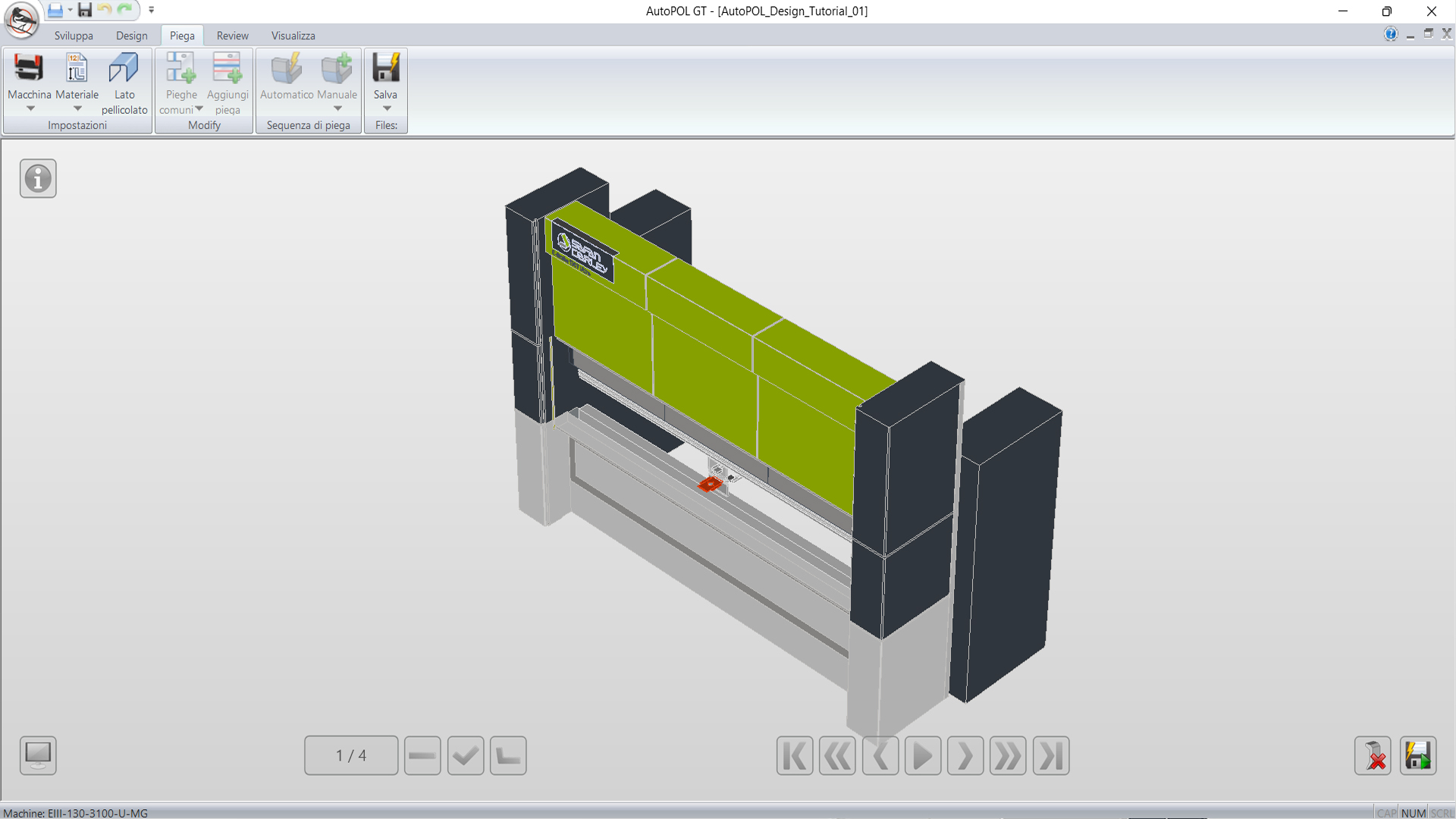Click the AutoPOL application logo button
The image size is (1456, 819).
pyautogui.click(x=22, y=20)
